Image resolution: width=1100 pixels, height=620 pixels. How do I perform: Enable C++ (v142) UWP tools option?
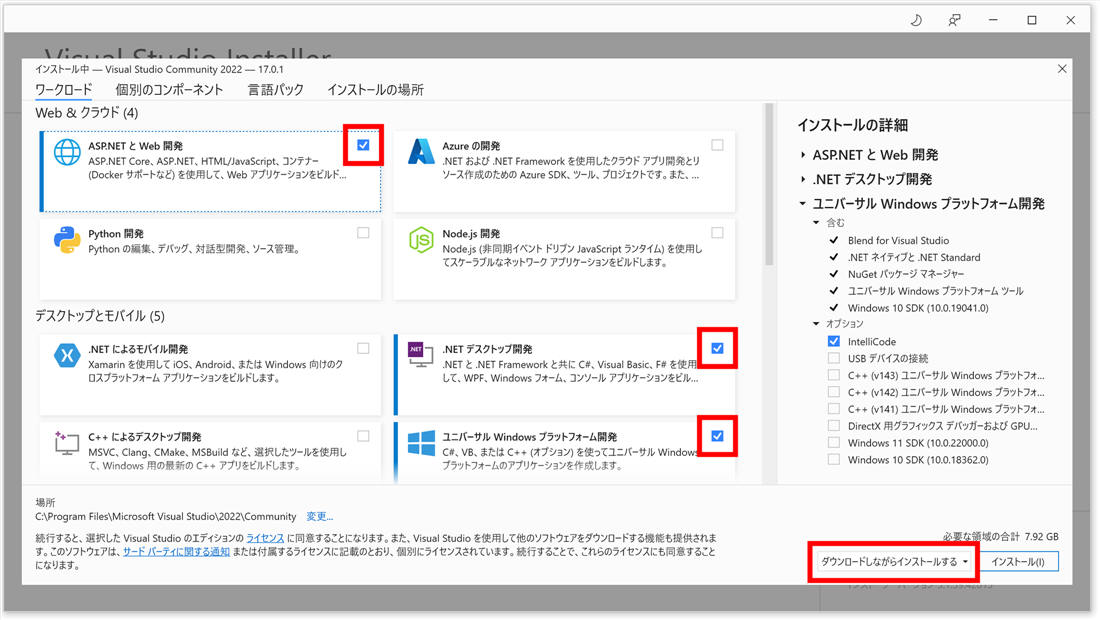point(833,392)
